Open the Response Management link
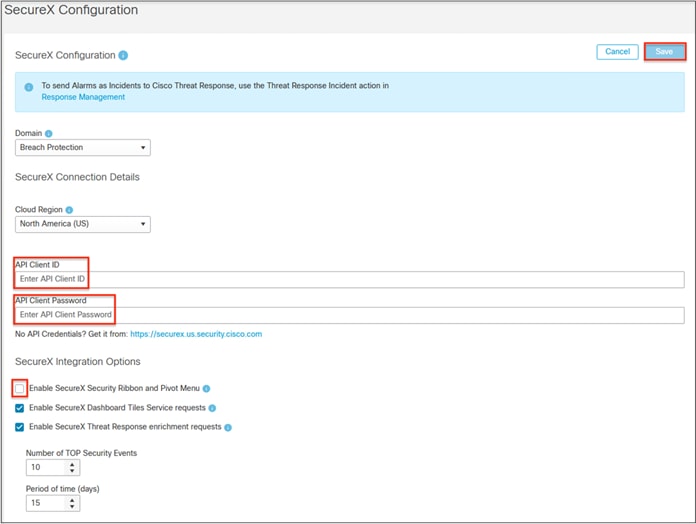This screenshot has height=524, width=696. coord(83,97)
